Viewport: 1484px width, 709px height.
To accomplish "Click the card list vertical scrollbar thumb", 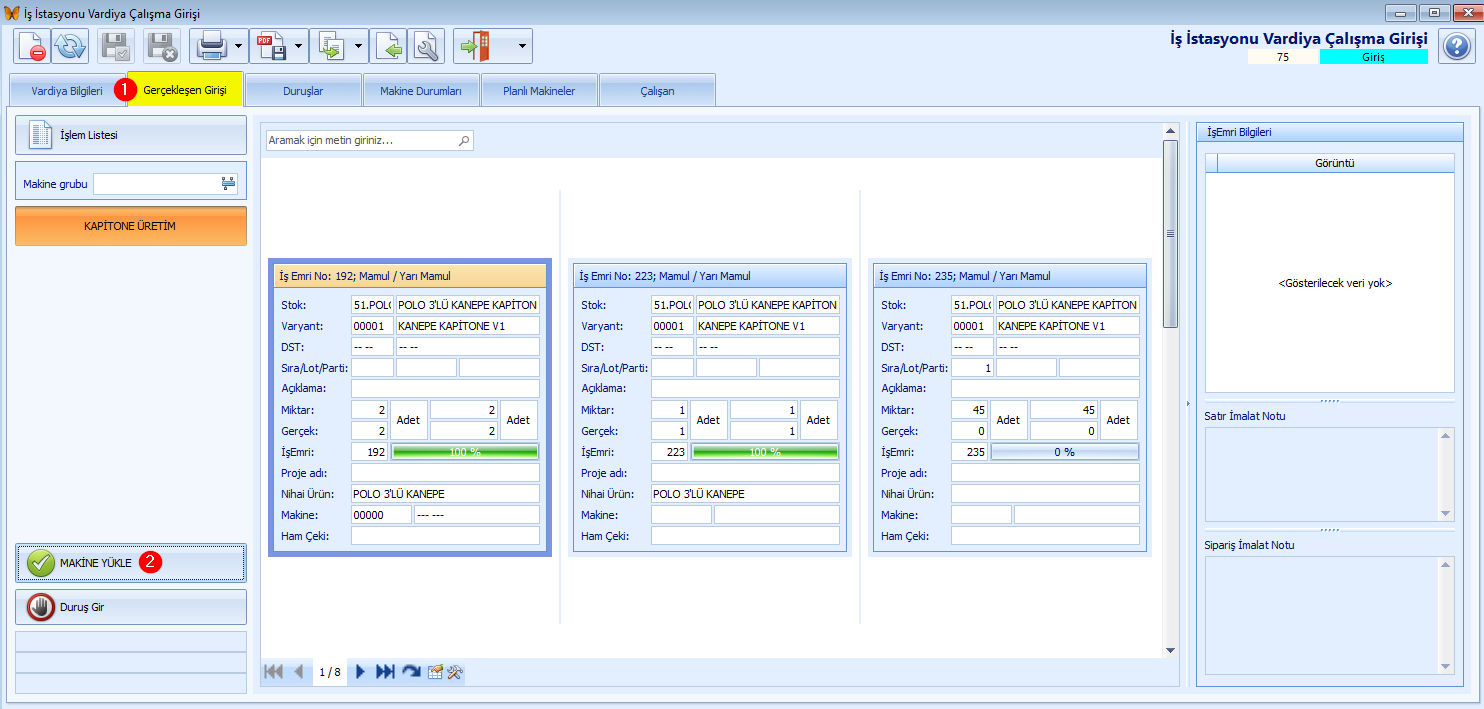I will point(1170,234).
